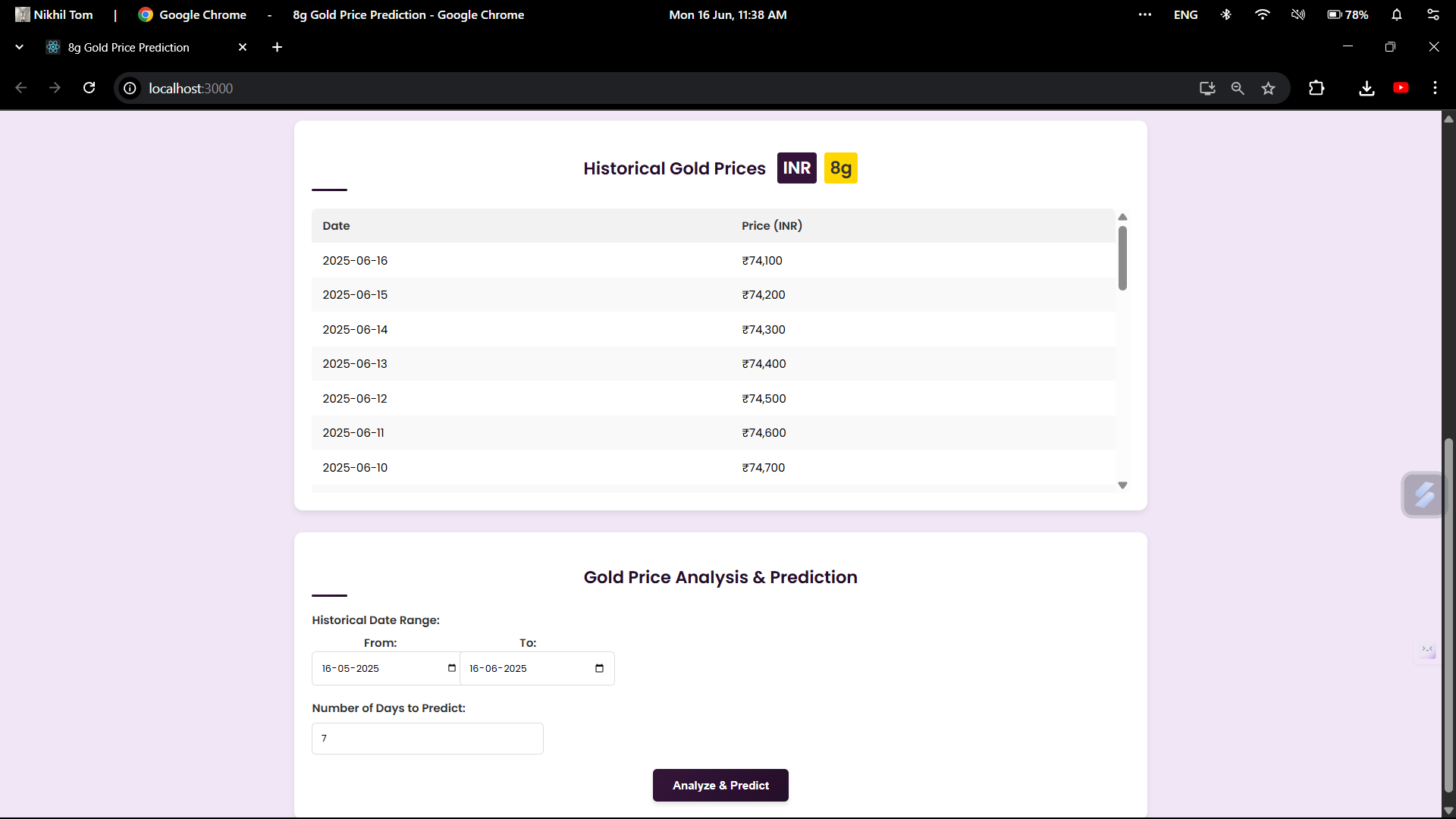Select the 8g Gold Price Prediction tab
Image resolution: width=1456 pixels, height=819 pixels.
[x=129, y=47]
